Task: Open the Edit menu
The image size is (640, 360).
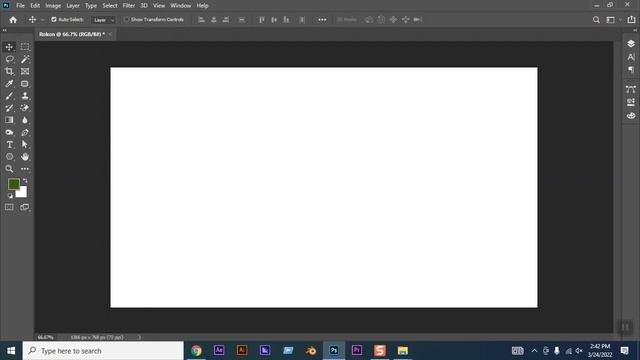Action: 35,6
